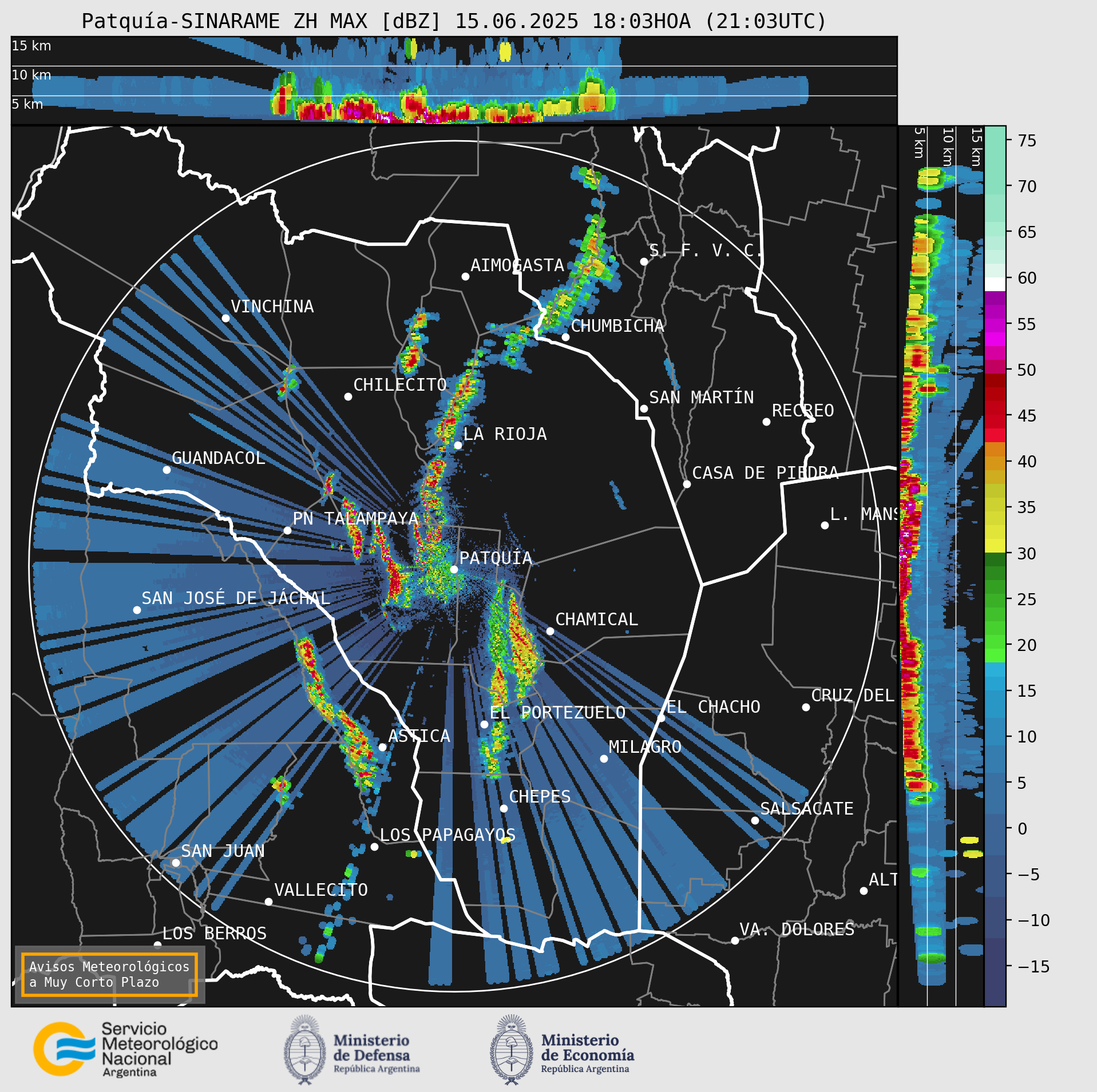Image resolution: width=1097 pixels, height=1092 pixels.
Task: Click the VALLECITO city label
Action: pos(321,890)
